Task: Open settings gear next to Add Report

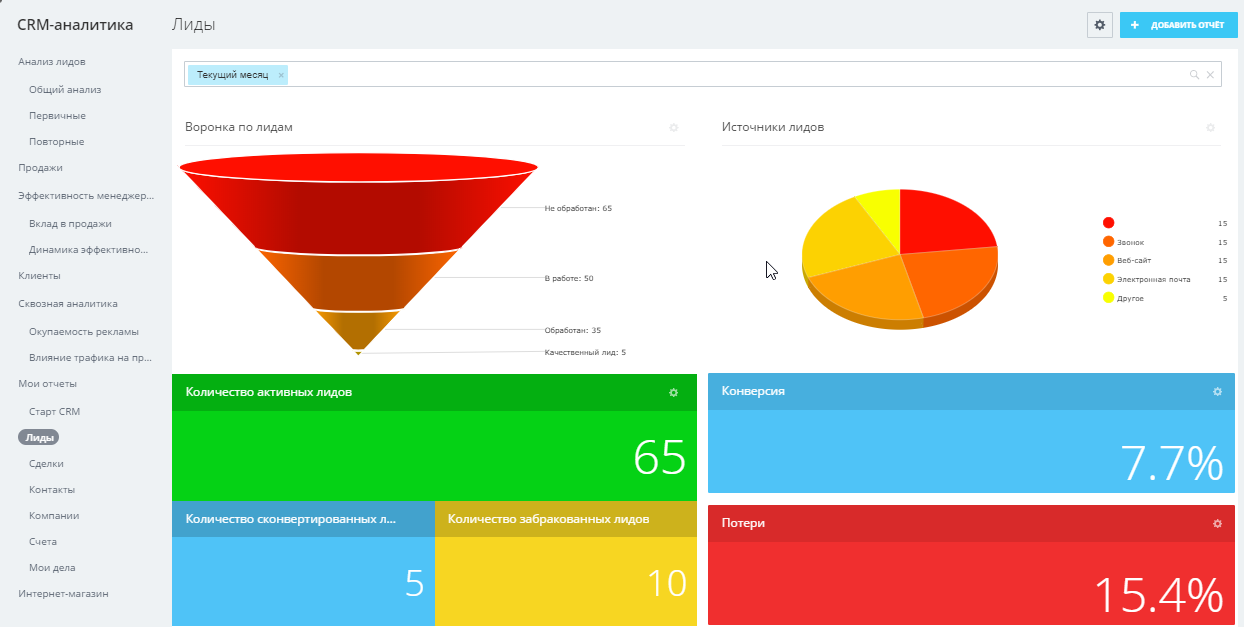Action: point(1100,25)
